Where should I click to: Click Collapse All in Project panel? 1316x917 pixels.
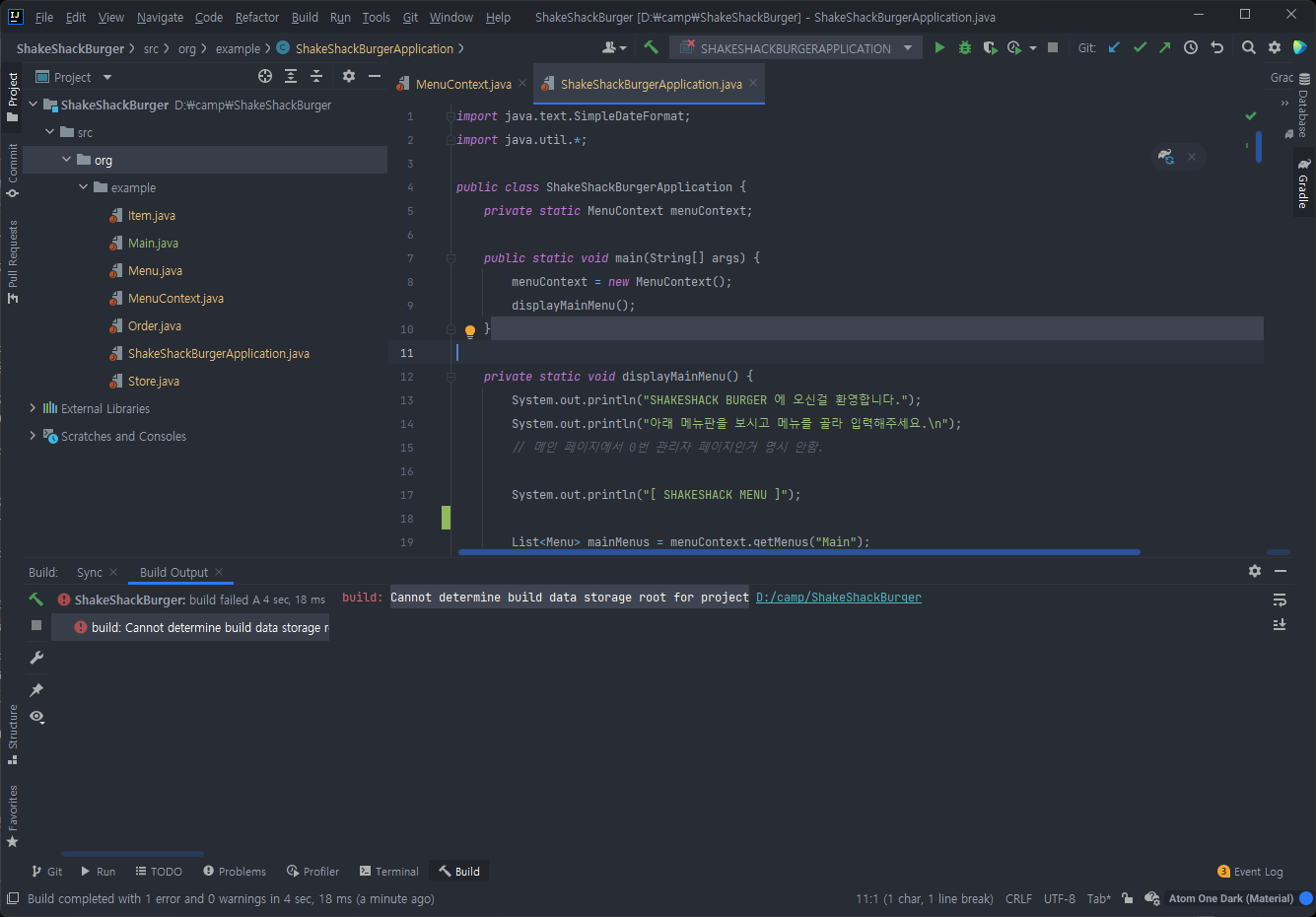pos(316,76)
